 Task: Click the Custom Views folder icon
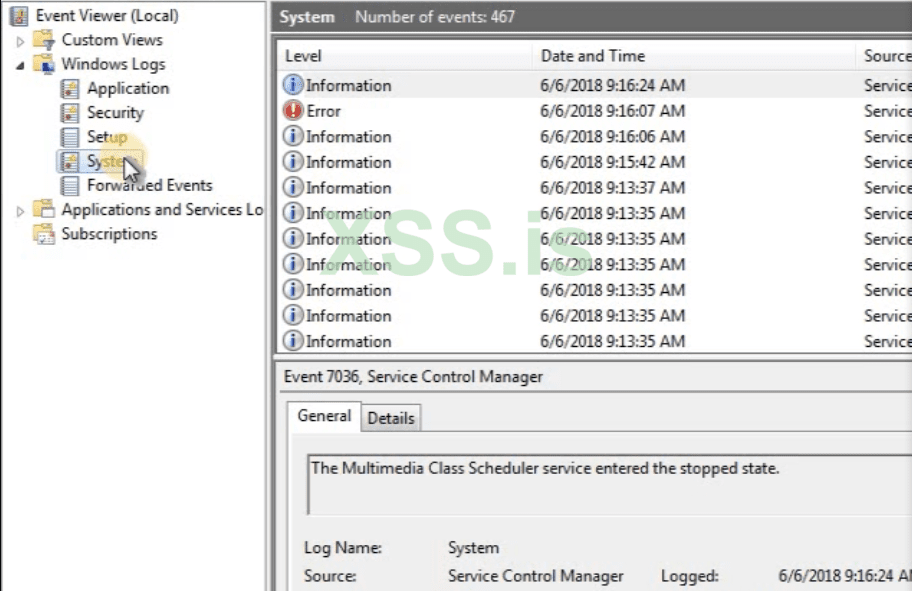click(44, 40)
